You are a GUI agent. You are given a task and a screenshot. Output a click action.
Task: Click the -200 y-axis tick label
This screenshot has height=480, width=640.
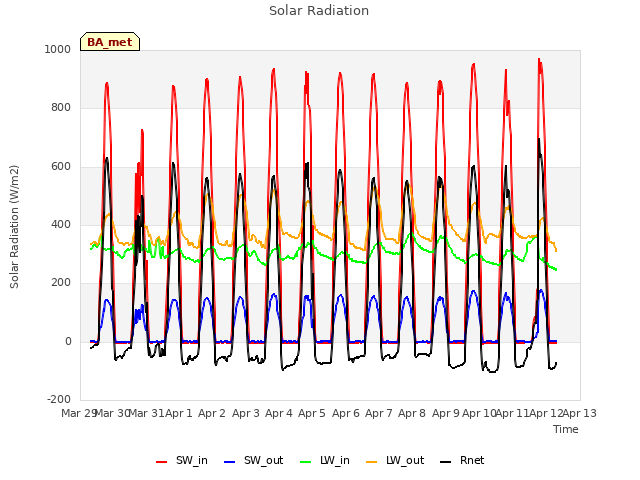pyautogui.click(x=59, y=399)
